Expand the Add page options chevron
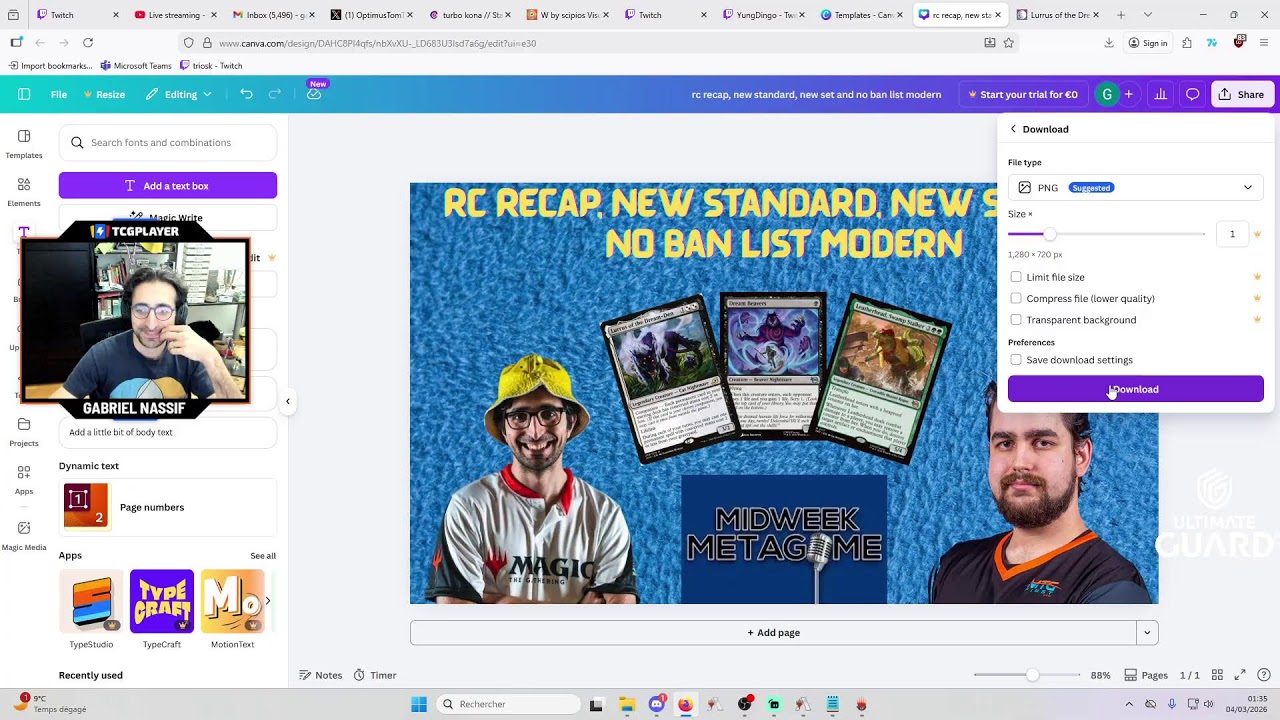Viewport: 1280px width, 720px height. point(1147,632)
